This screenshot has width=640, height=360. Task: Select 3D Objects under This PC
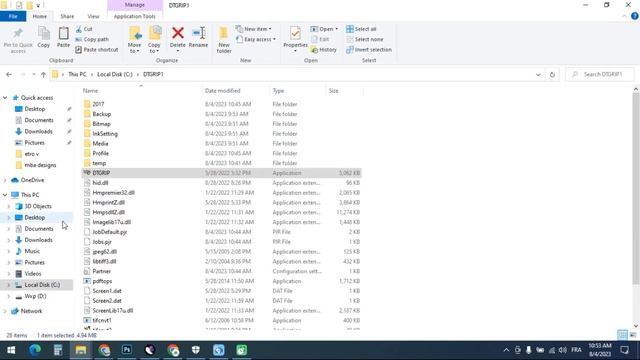pyautogui.click(x=38, y=206)
